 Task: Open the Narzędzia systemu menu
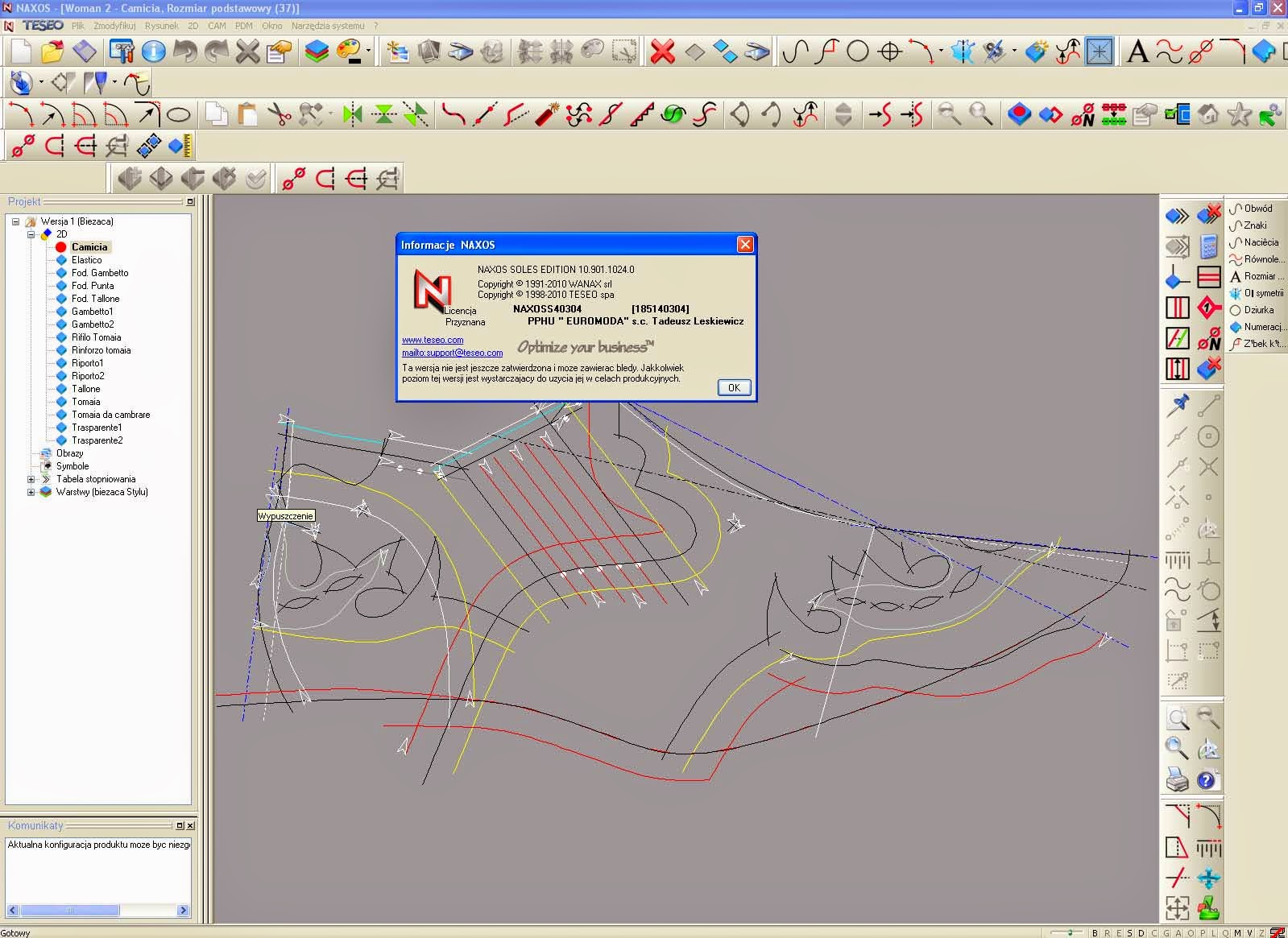[x=328, y=26]
